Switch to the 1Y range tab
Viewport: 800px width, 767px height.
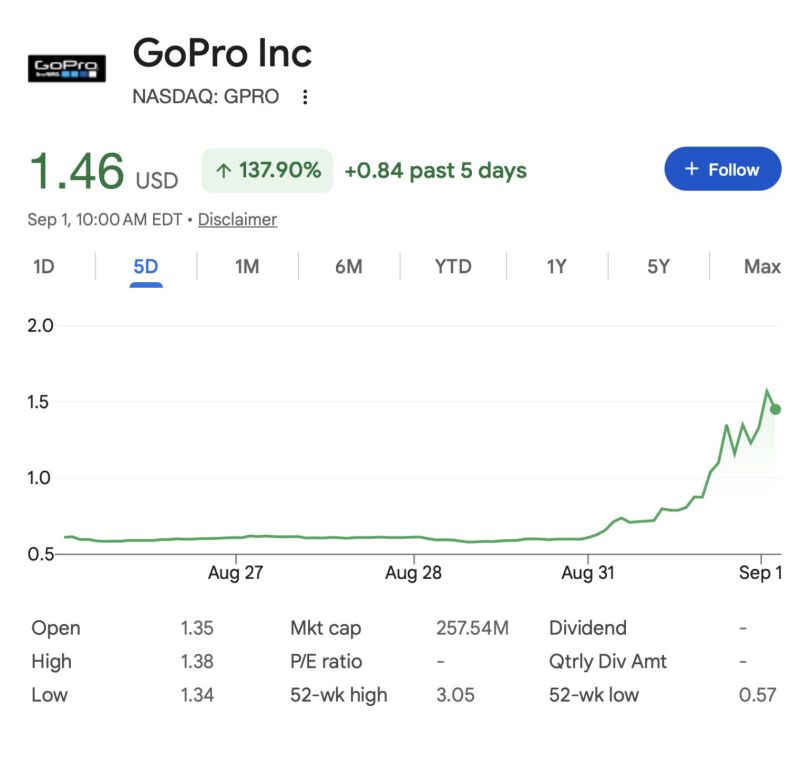557,266
